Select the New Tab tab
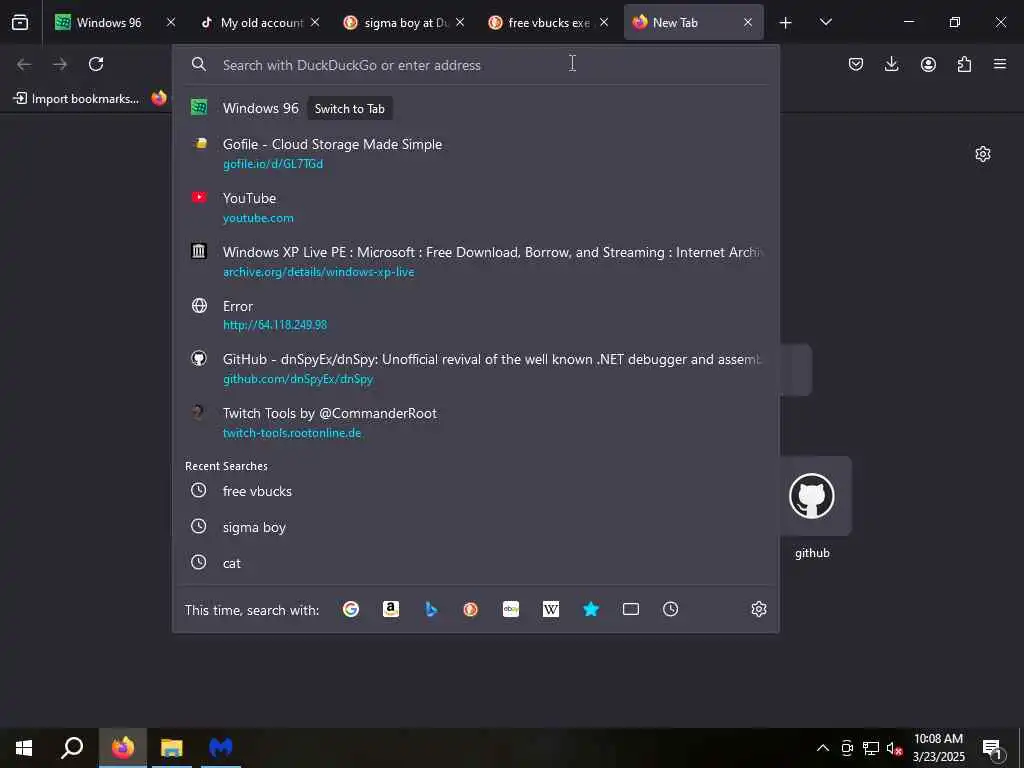The width and height of the screenshot is (1024, 768). 694,23
